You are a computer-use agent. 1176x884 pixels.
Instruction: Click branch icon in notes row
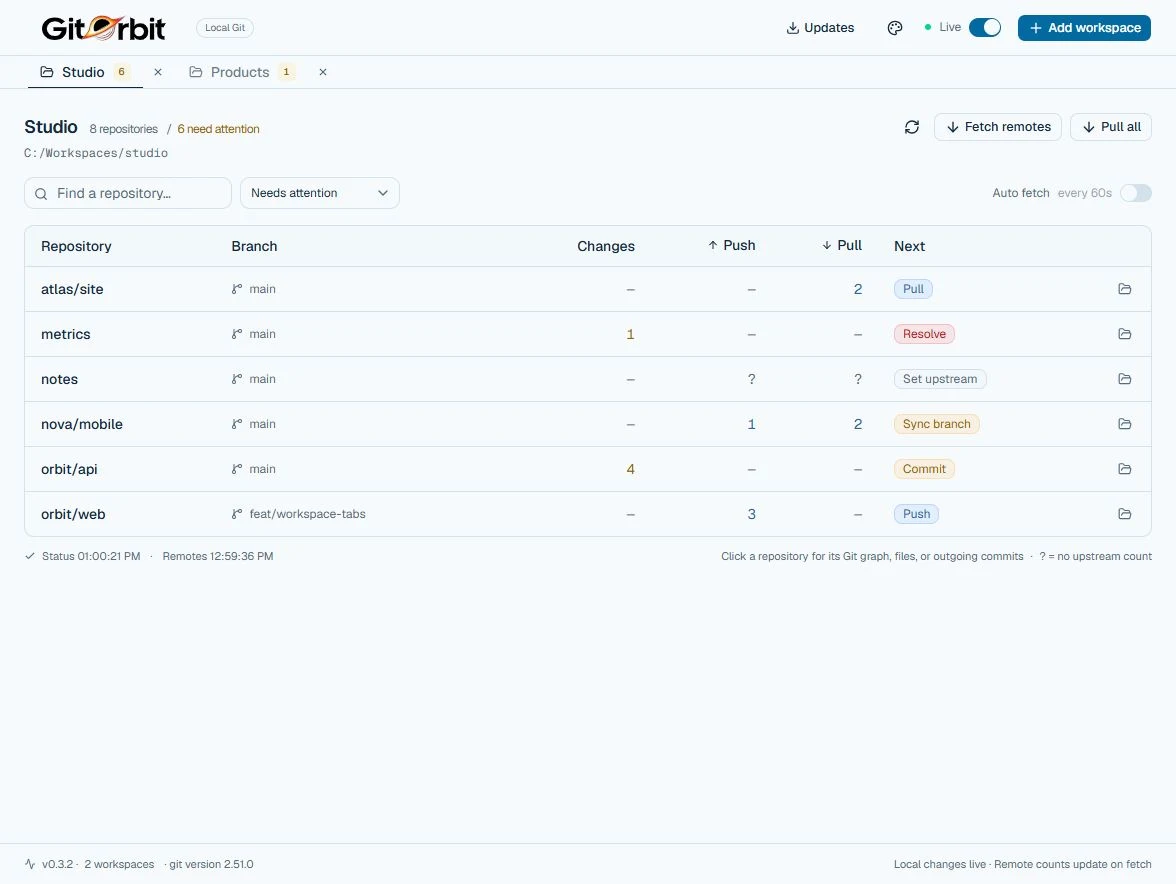point(237,379)
